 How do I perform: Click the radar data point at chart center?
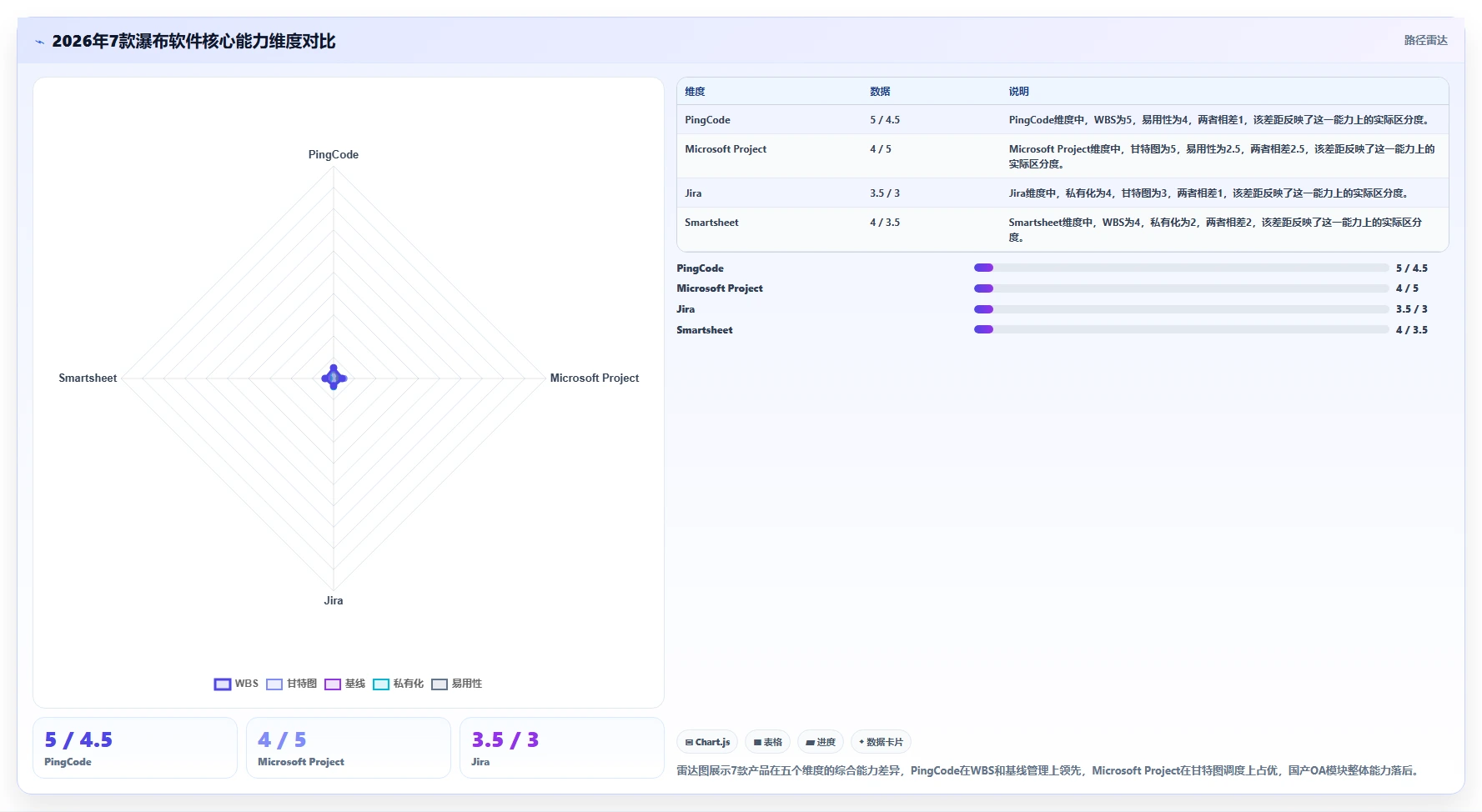click(x=334, y=378)
